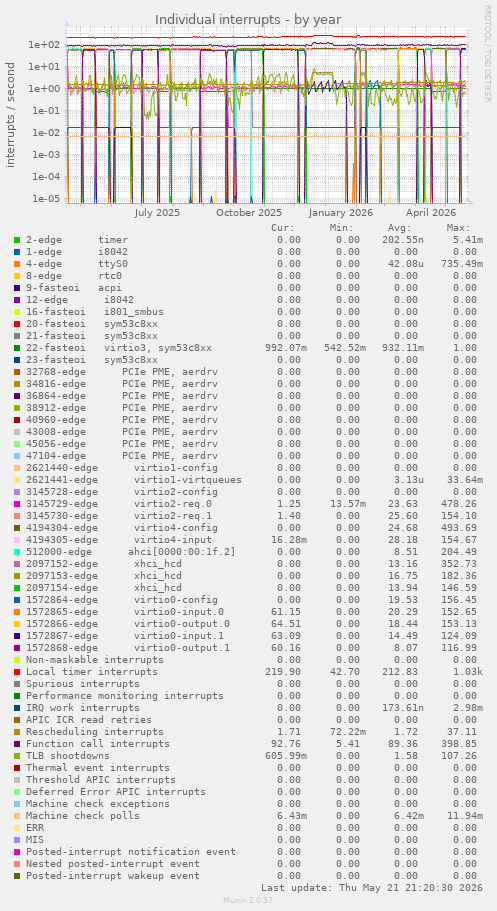Click the Munin 2.0.57 footer text

coord(248,901)
